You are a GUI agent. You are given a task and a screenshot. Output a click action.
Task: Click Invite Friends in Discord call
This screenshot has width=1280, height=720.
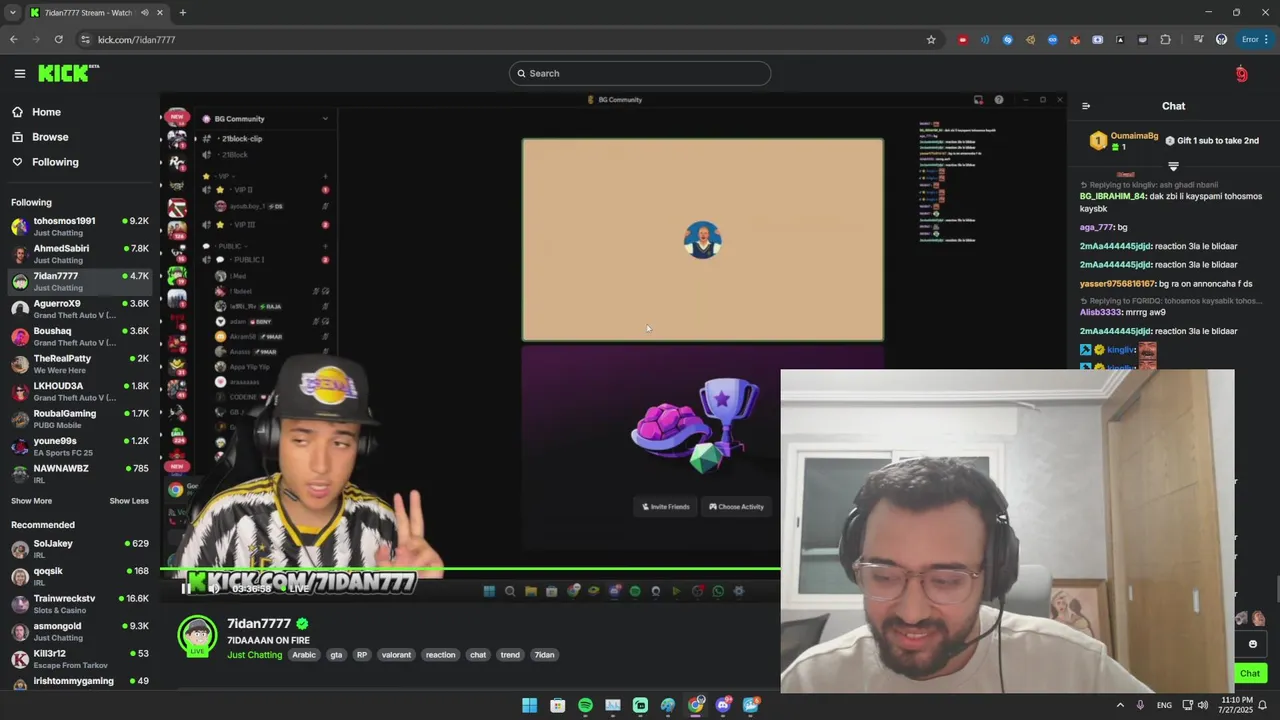point(666,507)
